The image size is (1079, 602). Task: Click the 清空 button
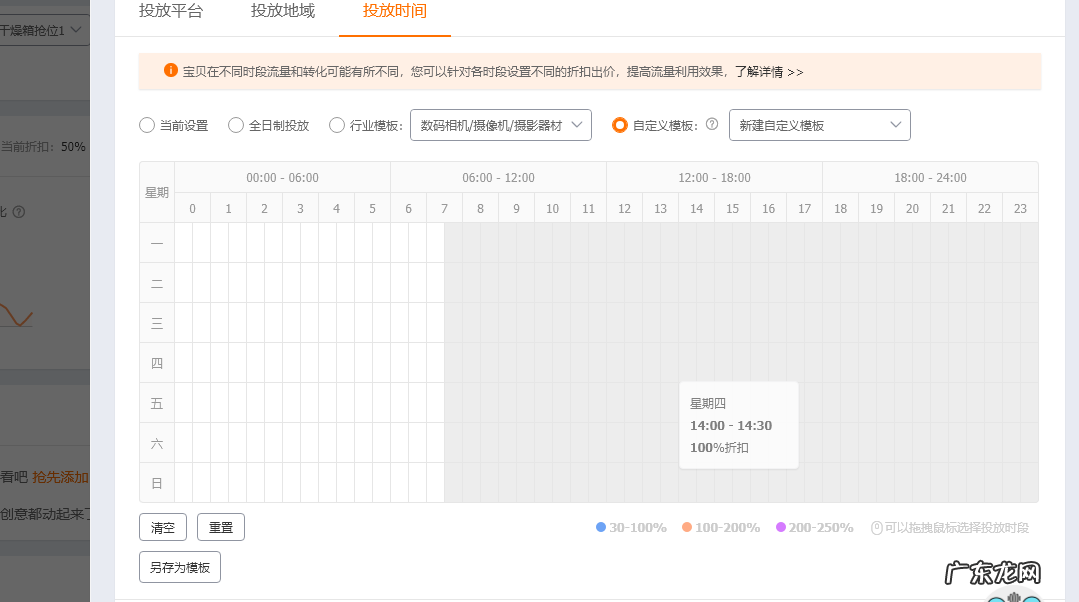(162, 527)
